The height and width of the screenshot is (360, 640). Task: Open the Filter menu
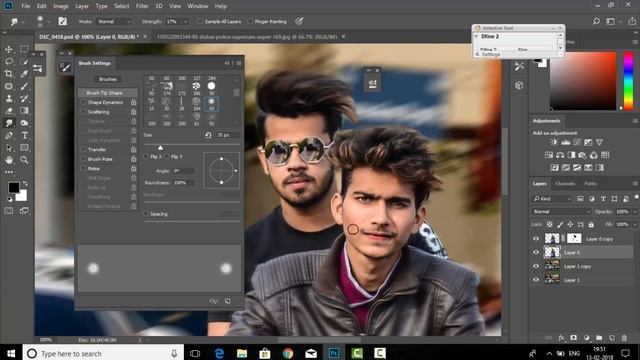pyautogui.click(x=142, y=6)
